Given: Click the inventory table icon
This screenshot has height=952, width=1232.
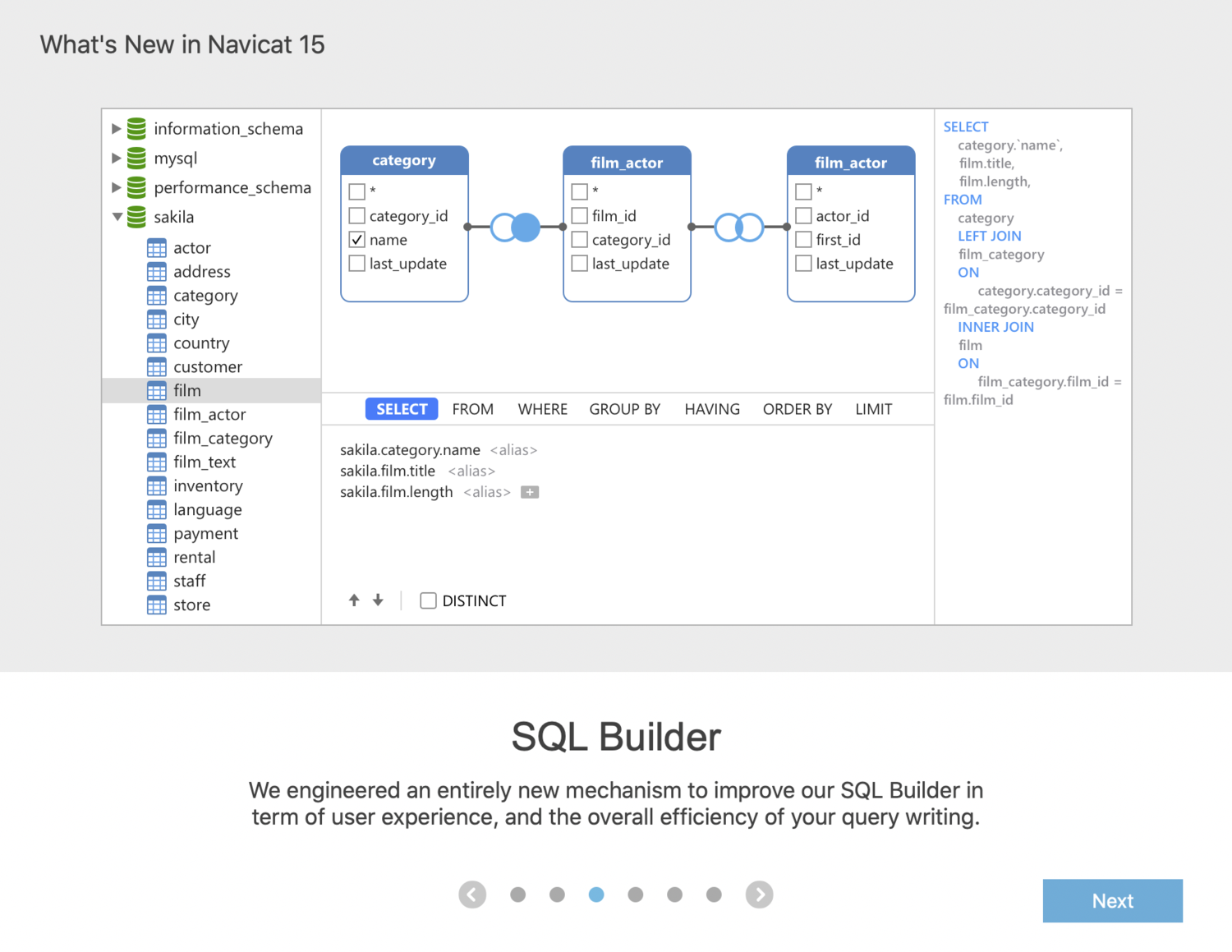Looking at the screenshot, I should (x=157, y=485).
